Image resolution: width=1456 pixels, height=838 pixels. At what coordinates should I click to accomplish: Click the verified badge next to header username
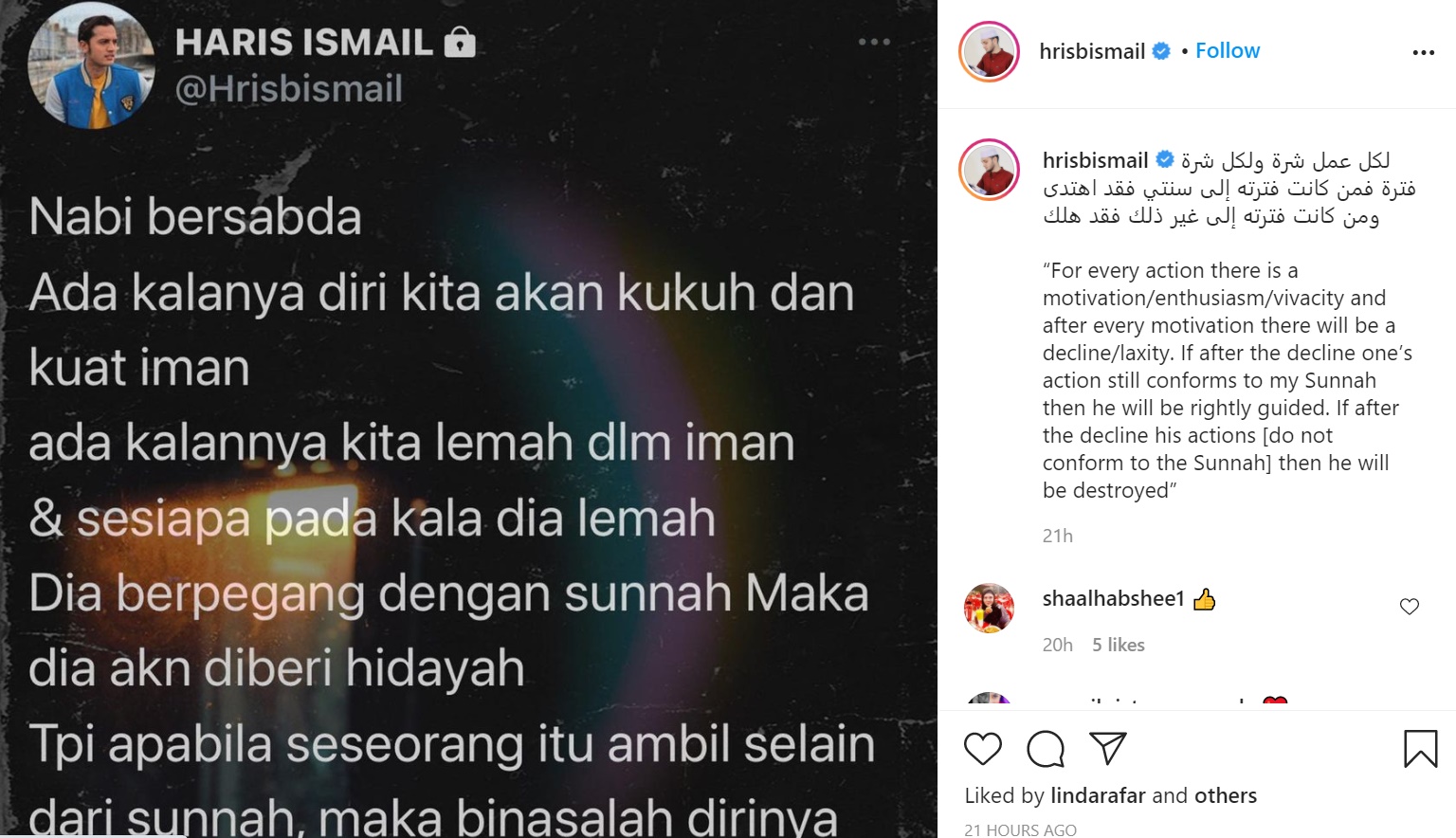1161,51
